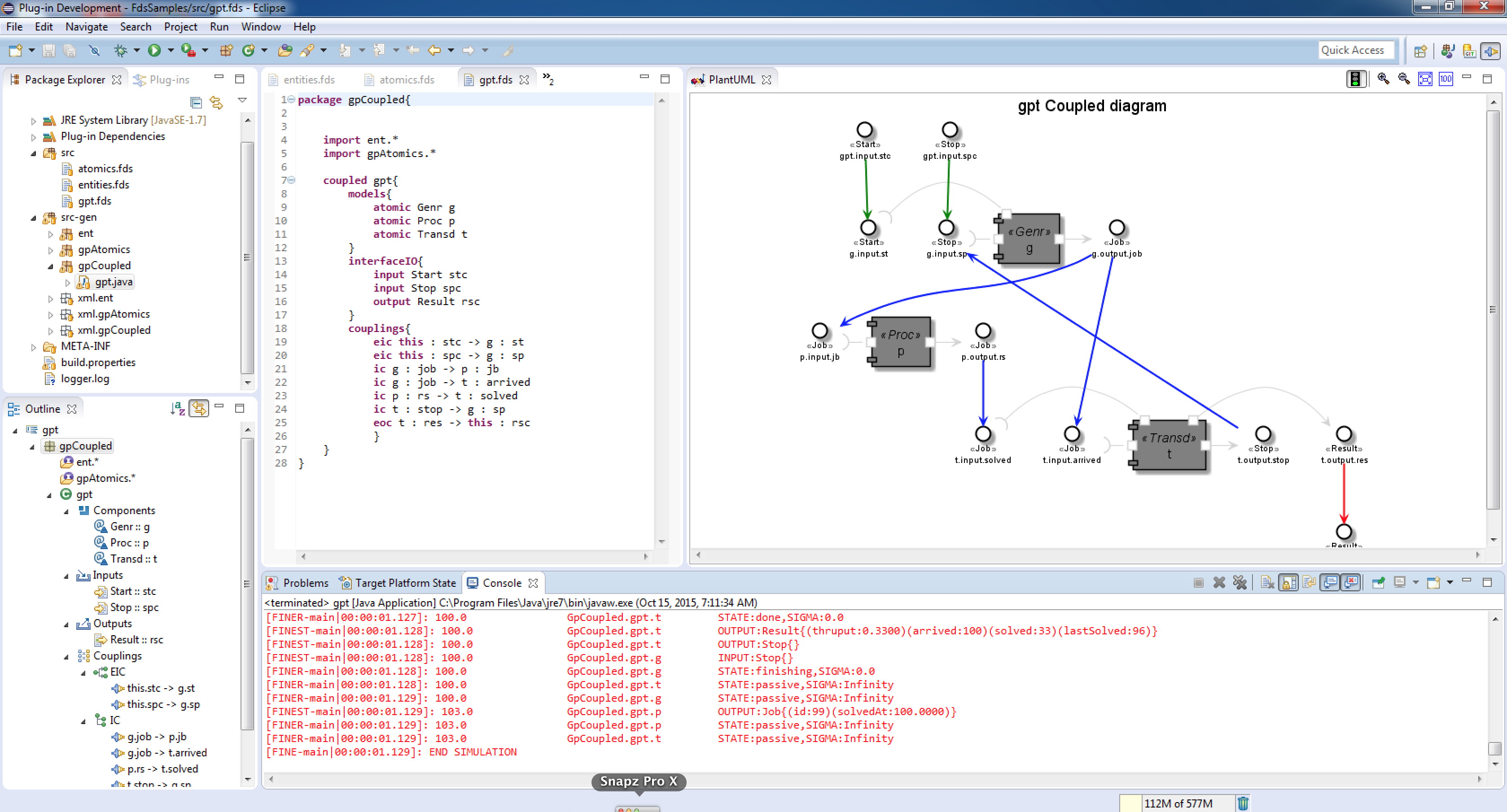Screen dimensions: 1507x812
Task: Click the Search flashlight toolbar icon
Action: coord(307,51)
